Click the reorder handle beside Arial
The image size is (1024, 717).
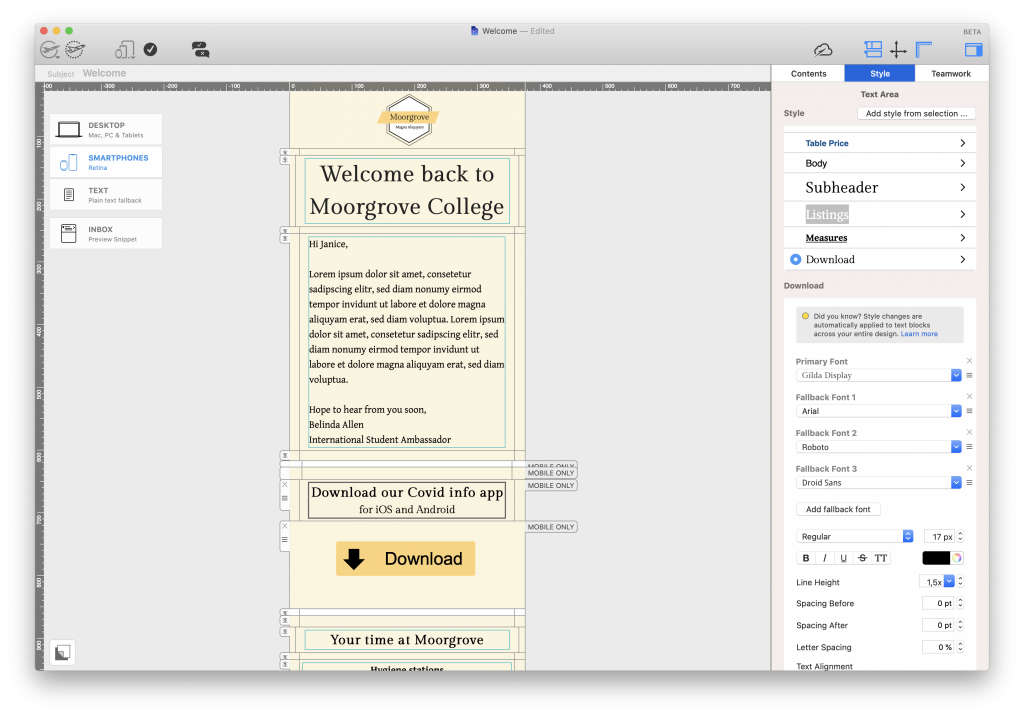pyautogui.click(x=969, y=411)
